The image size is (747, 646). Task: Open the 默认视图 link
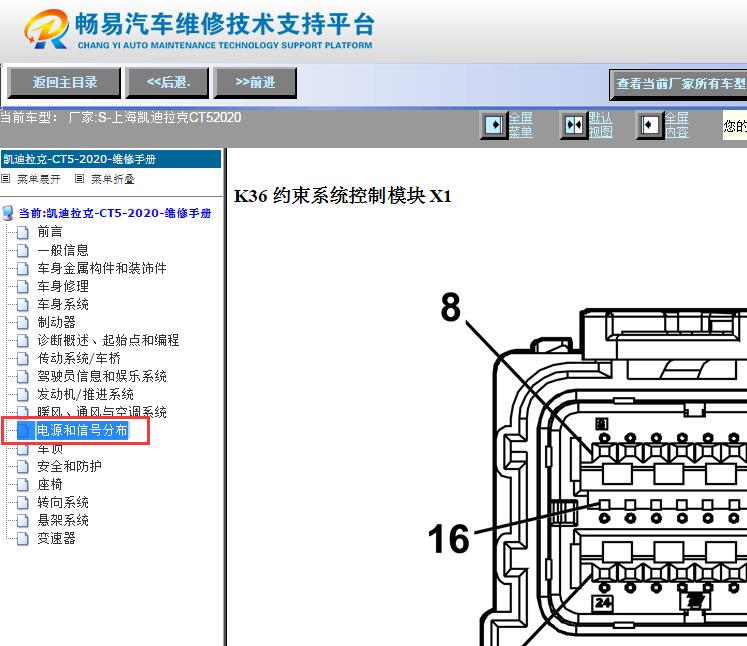(600, 125)
